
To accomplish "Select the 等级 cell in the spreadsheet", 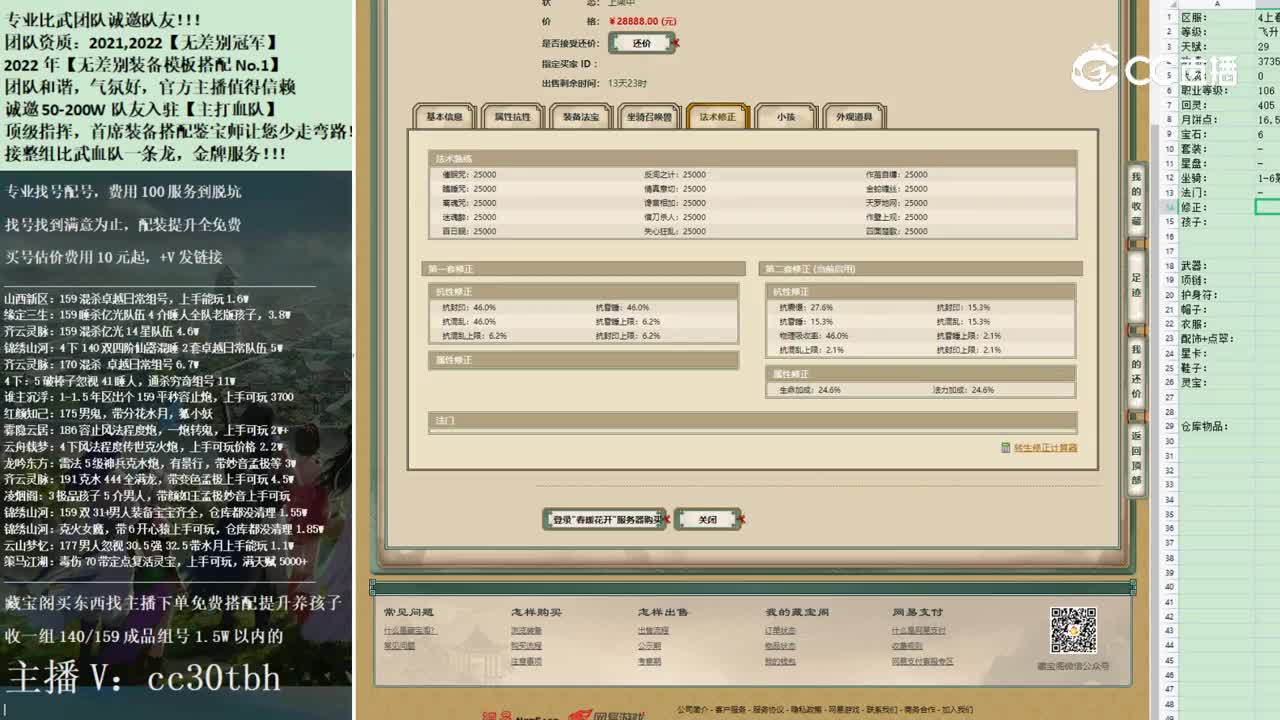I will pos(1216,32).
